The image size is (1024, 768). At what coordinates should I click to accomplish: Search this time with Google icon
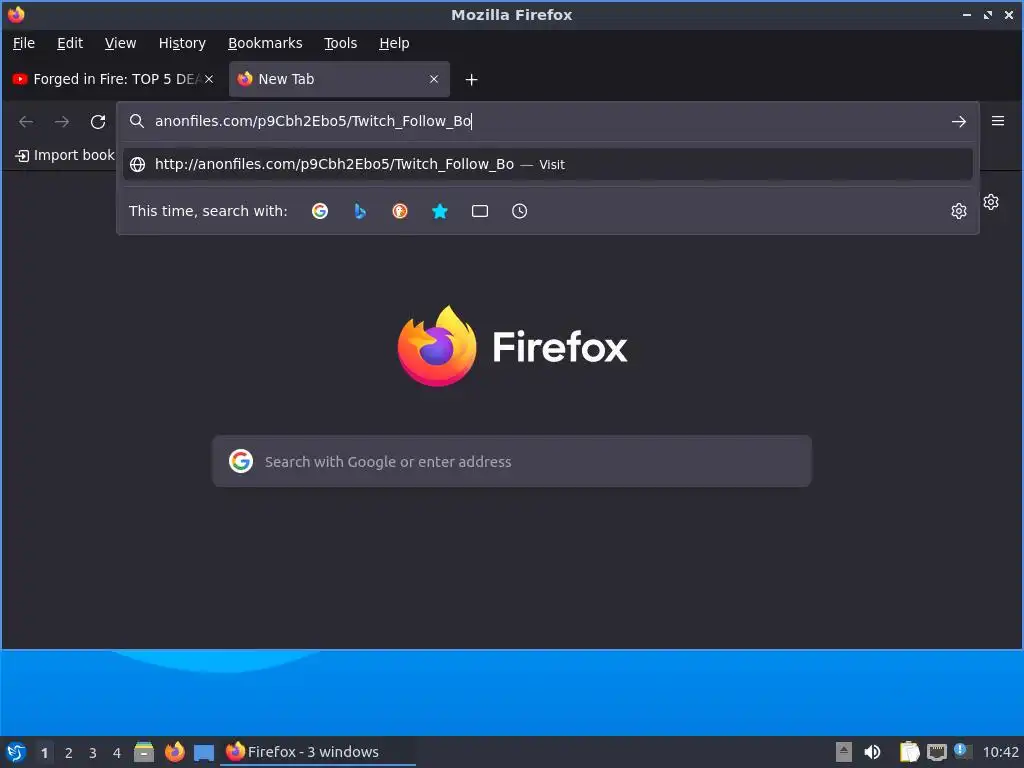(x=320, y=211)
